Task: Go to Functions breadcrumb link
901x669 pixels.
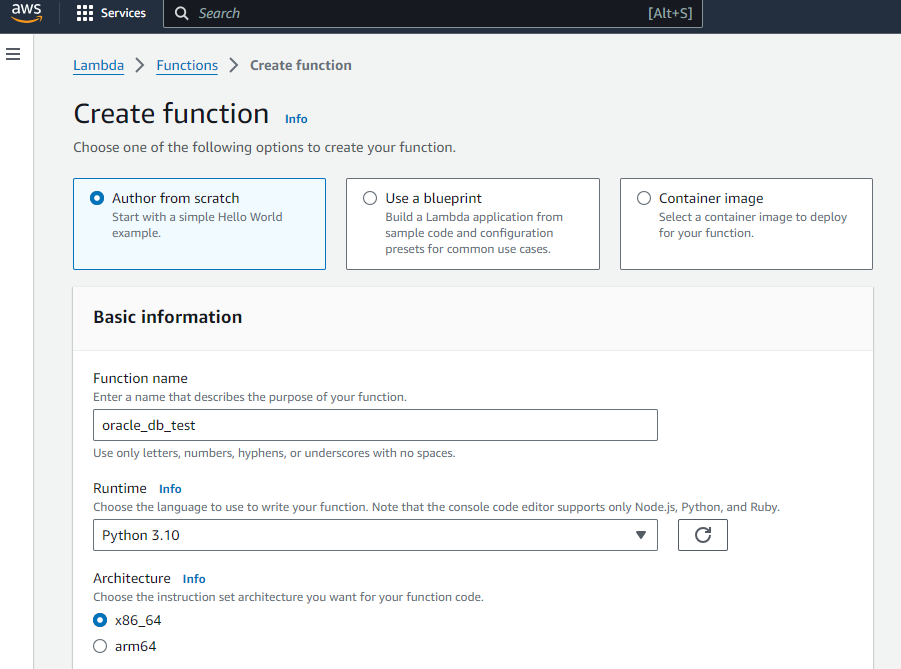Action: 187,66
